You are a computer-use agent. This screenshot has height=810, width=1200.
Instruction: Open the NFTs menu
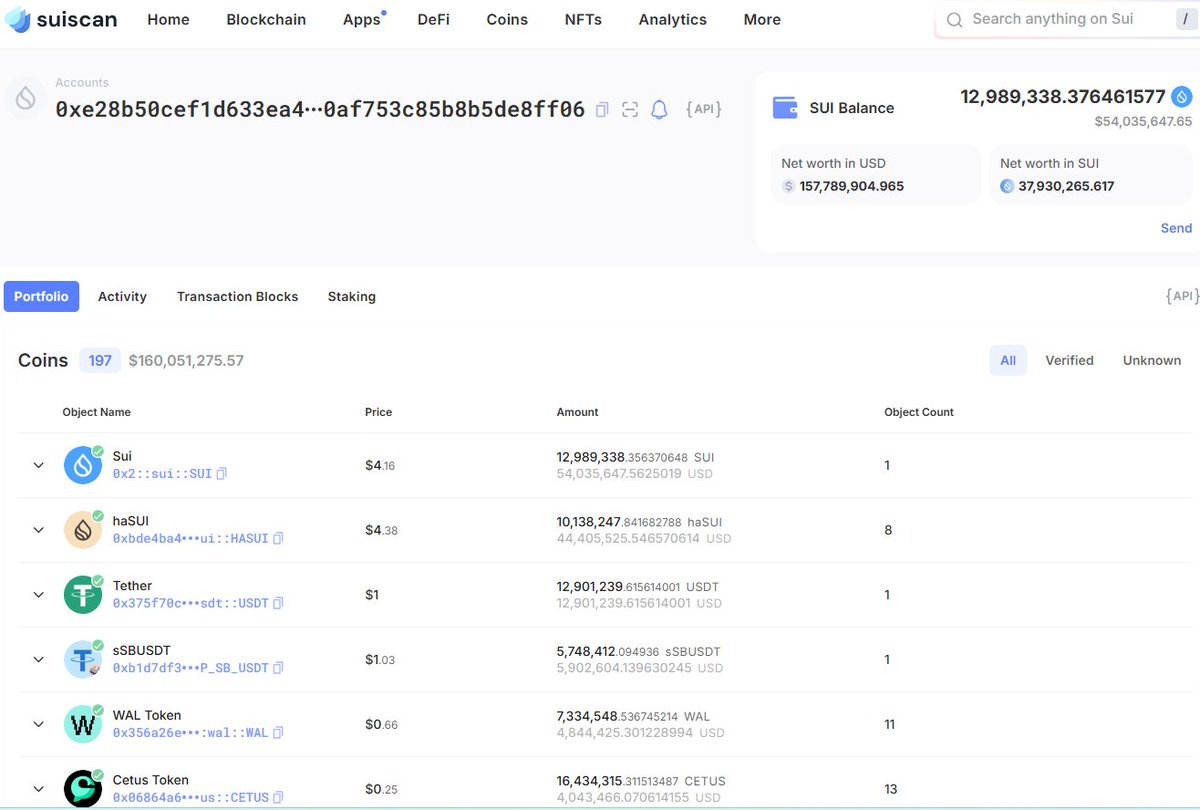tap(583, 19)
